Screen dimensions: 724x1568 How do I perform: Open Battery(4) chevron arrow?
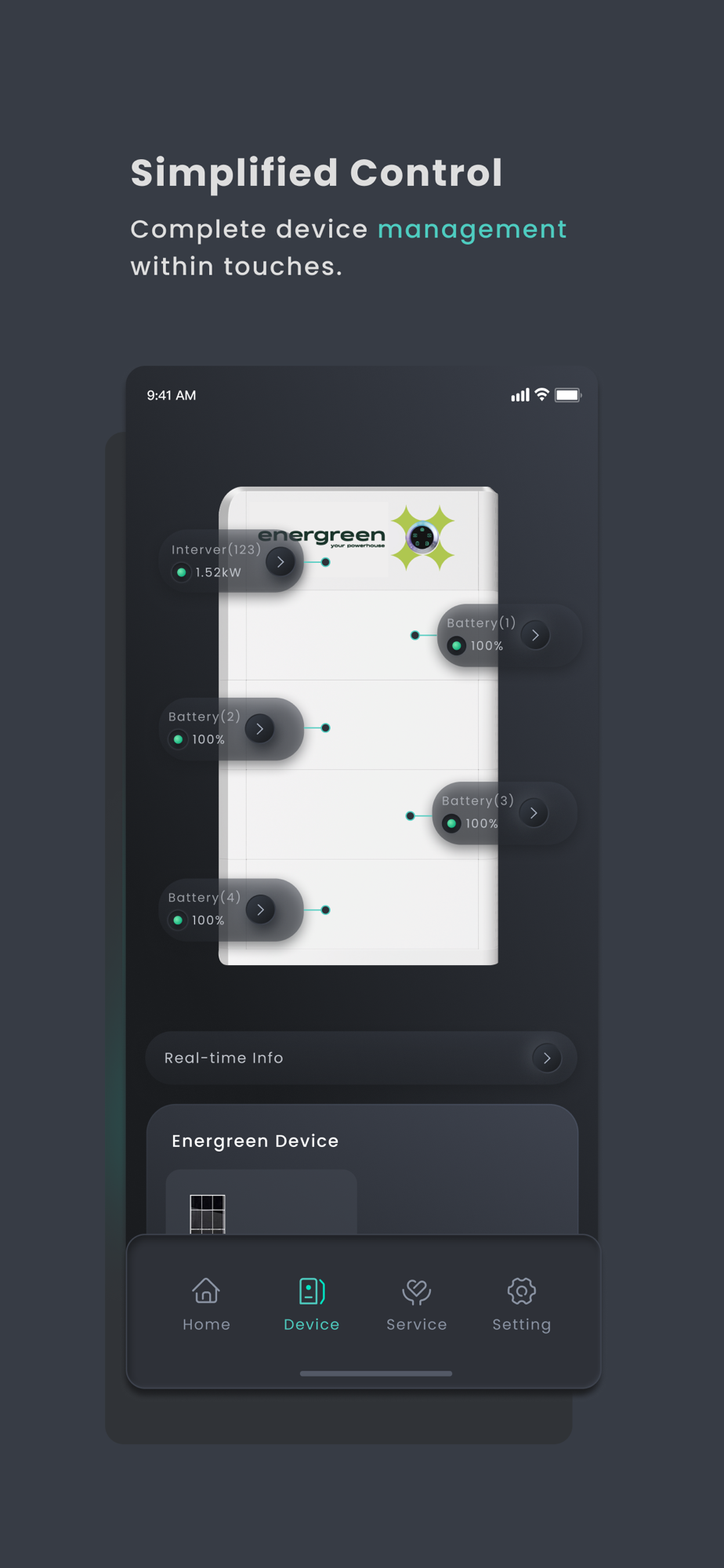pos(260,909)
